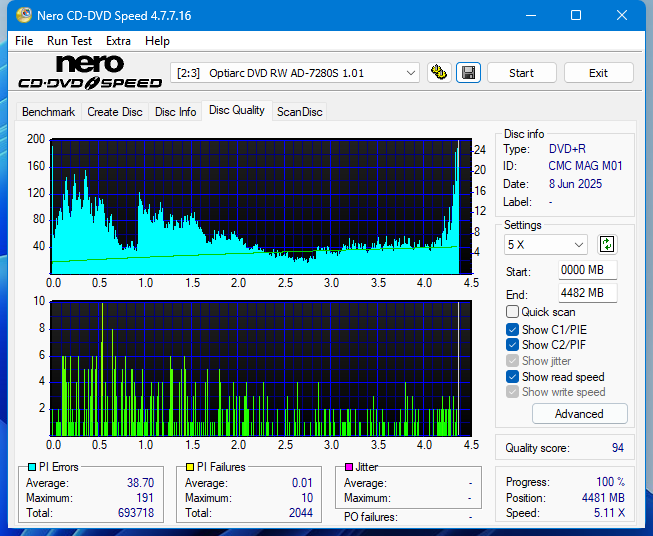
Task: Open the Extra menu
Action: [118, 41]
